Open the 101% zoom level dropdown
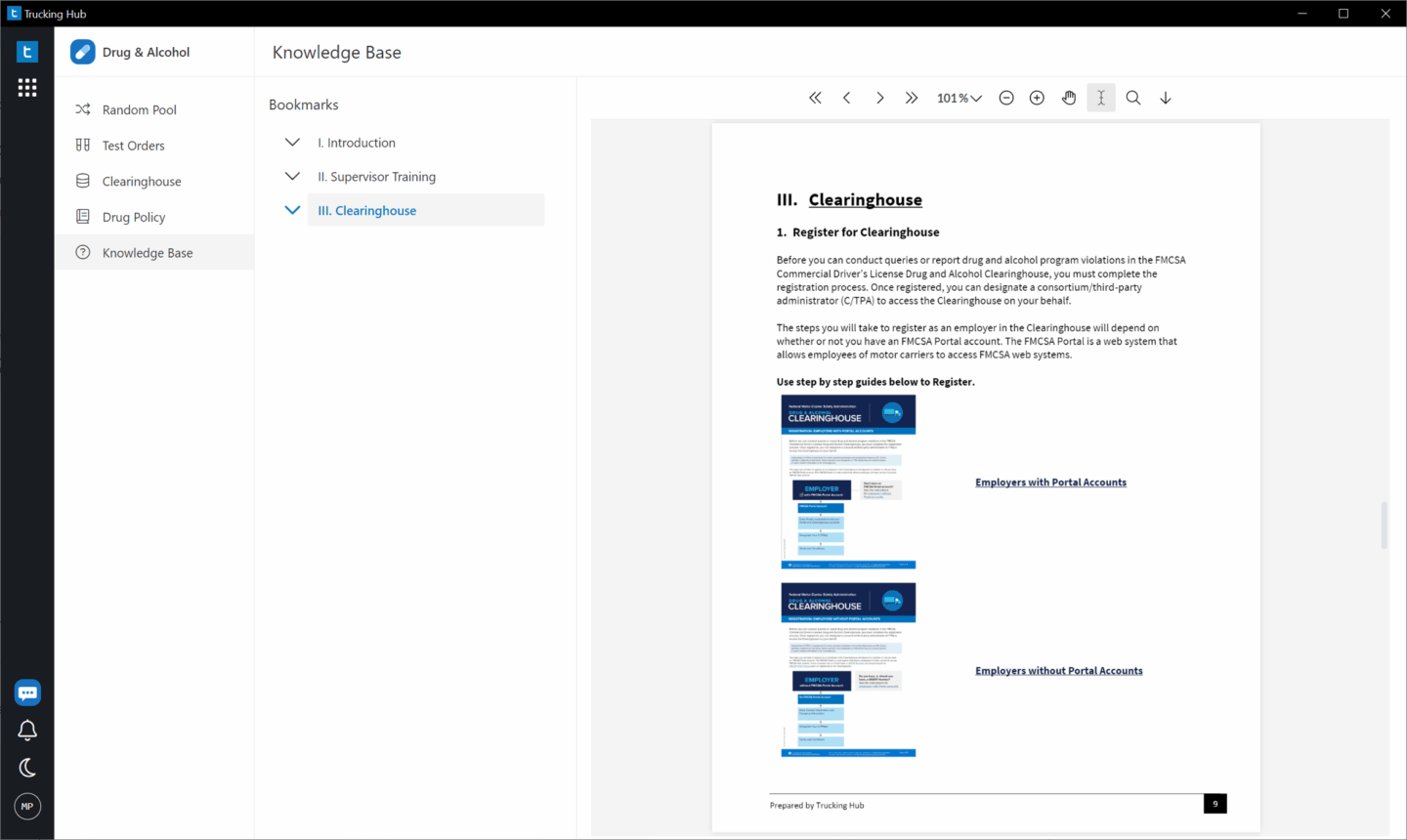 [959, 98]
